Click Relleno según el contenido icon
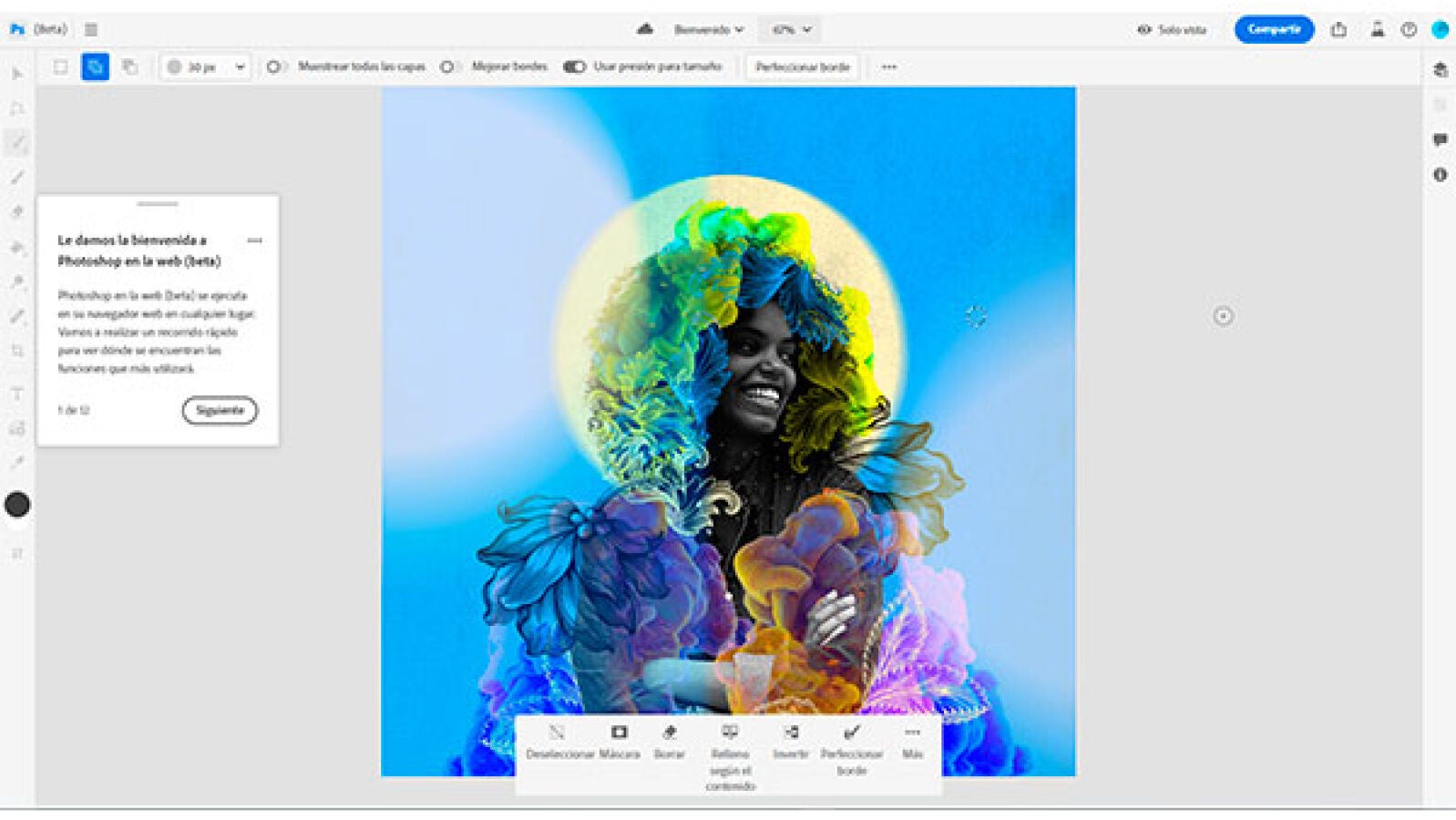Image resolution: width=1456 pixels, height=820 pixels. 730,733
